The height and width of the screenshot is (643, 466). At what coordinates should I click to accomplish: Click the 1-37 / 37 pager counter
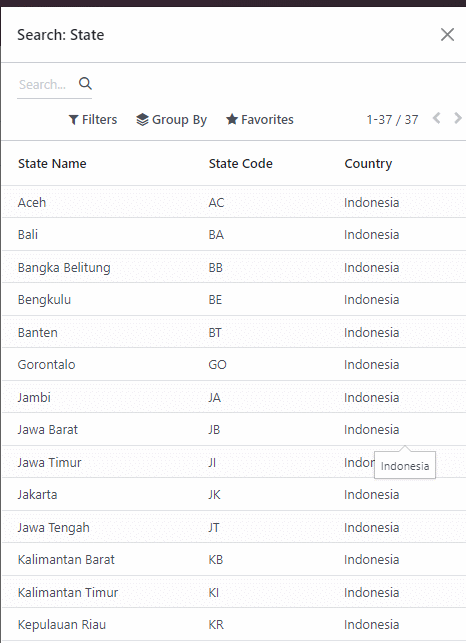click(x=392, y=120)
